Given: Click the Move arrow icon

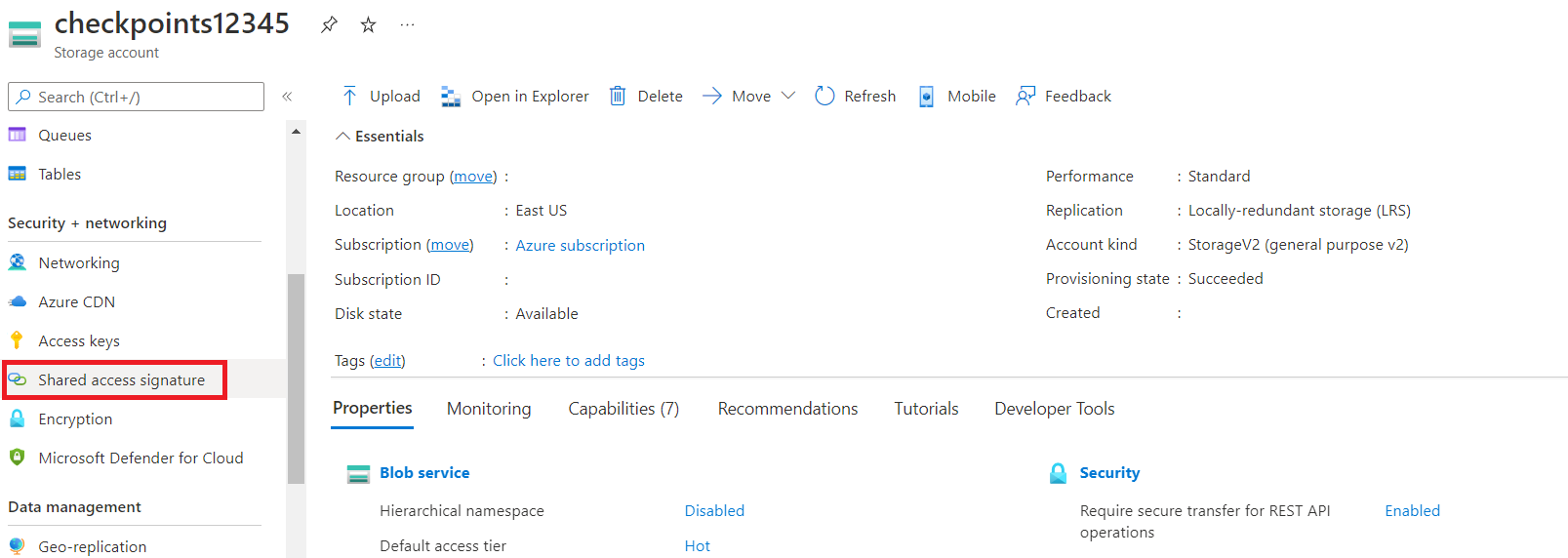Looking at the screenshot, I should pyautogui.click(x=712, y=96).
